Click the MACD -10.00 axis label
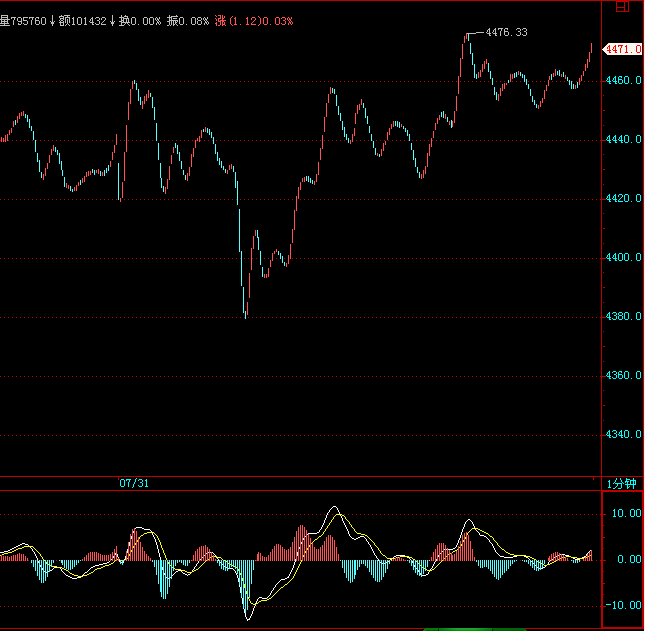Screen dimensions: 646x631 pyautogui.click(x=624, y=605)
